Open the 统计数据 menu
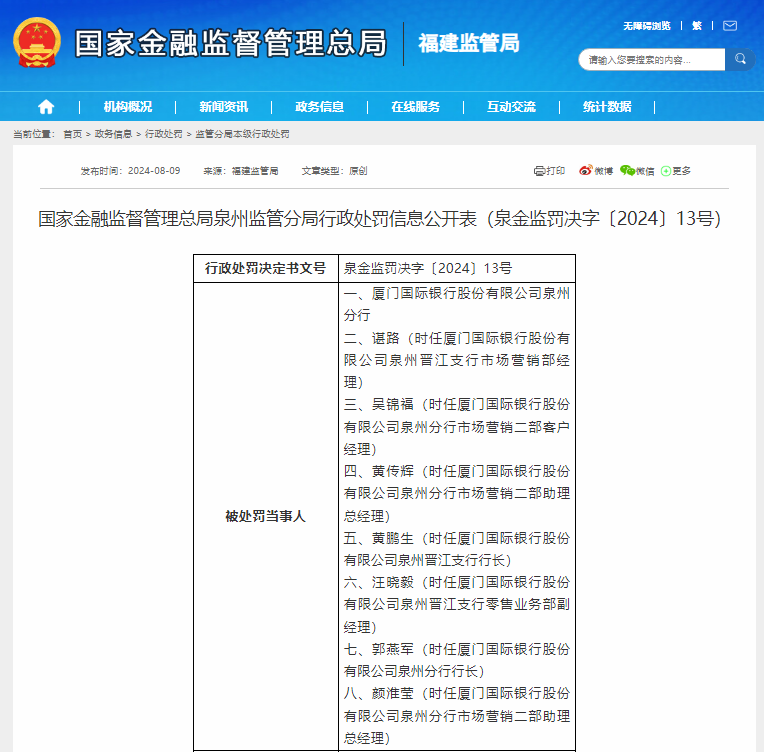764x752 pixels. [x=607, y=107]
